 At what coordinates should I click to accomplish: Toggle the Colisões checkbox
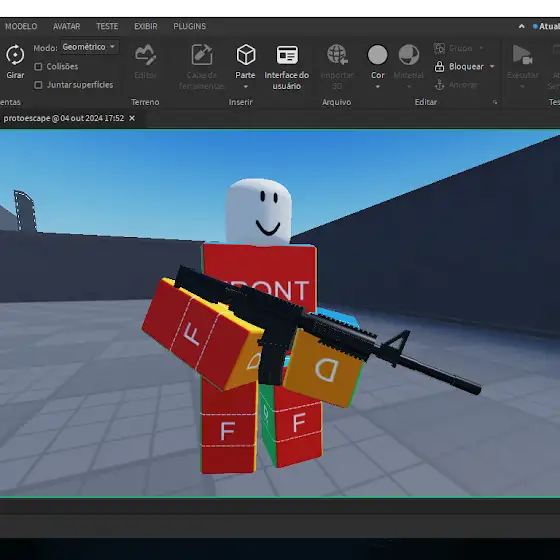[38, 66]
